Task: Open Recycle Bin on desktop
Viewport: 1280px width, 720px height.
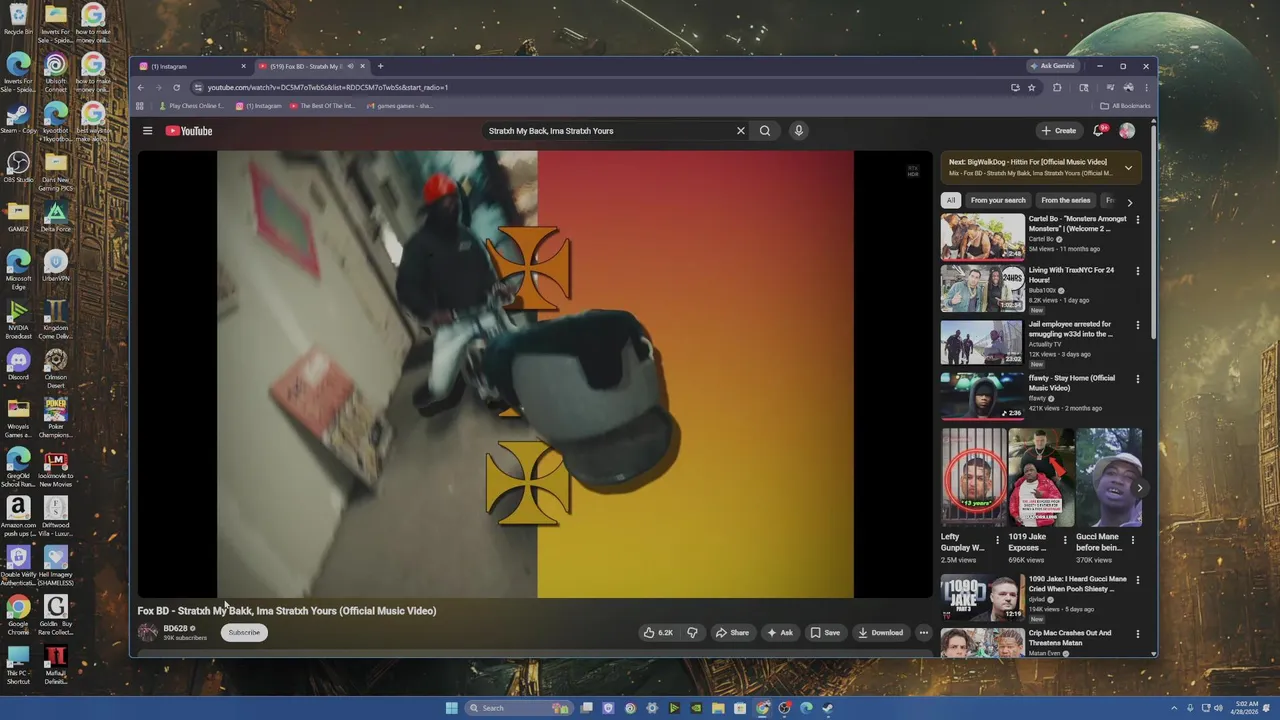Action: pyautogui.click(x=18, y=19)
